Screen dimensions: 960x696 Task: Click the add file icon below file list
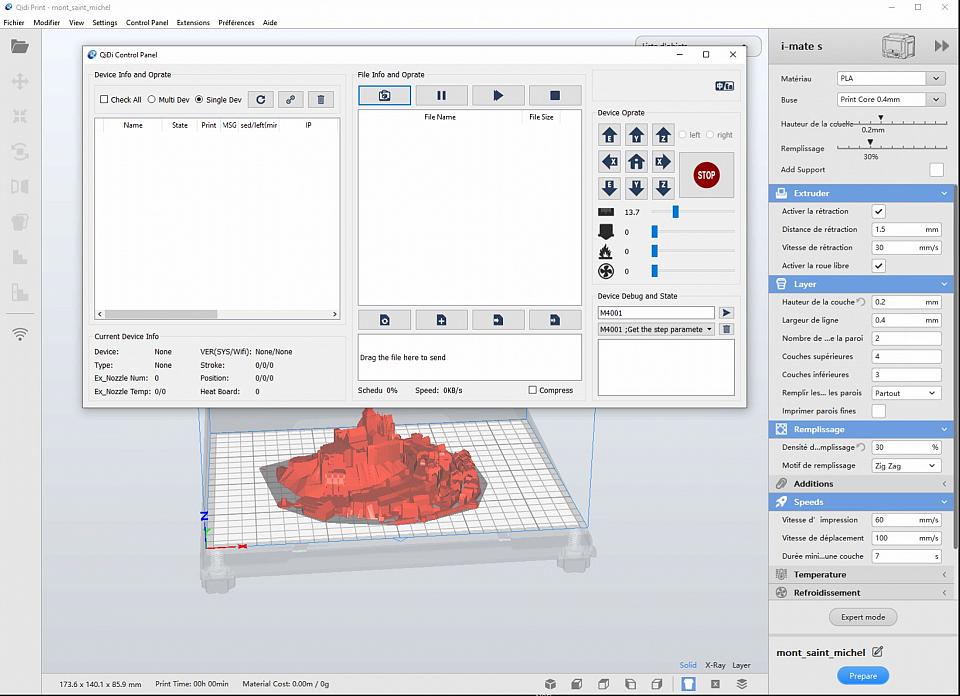[441, 320]
